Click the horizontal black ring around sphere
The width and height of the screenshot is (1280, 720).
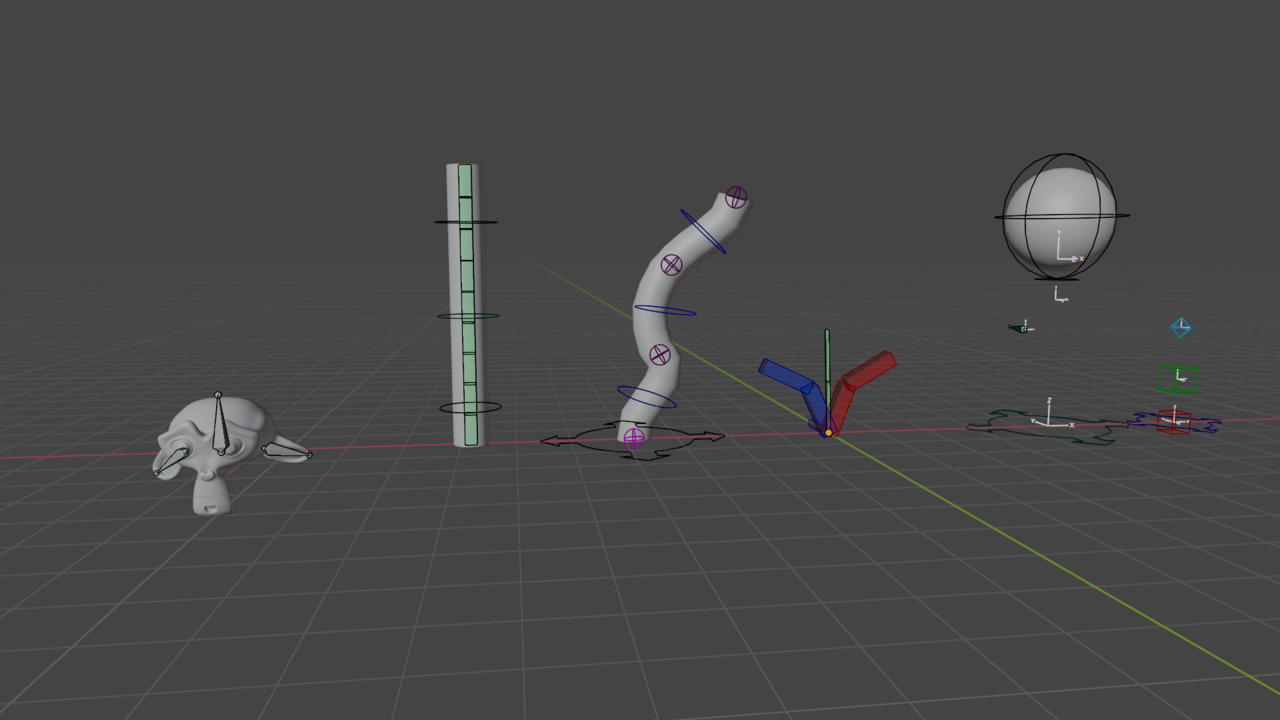tap(1061, 216)
